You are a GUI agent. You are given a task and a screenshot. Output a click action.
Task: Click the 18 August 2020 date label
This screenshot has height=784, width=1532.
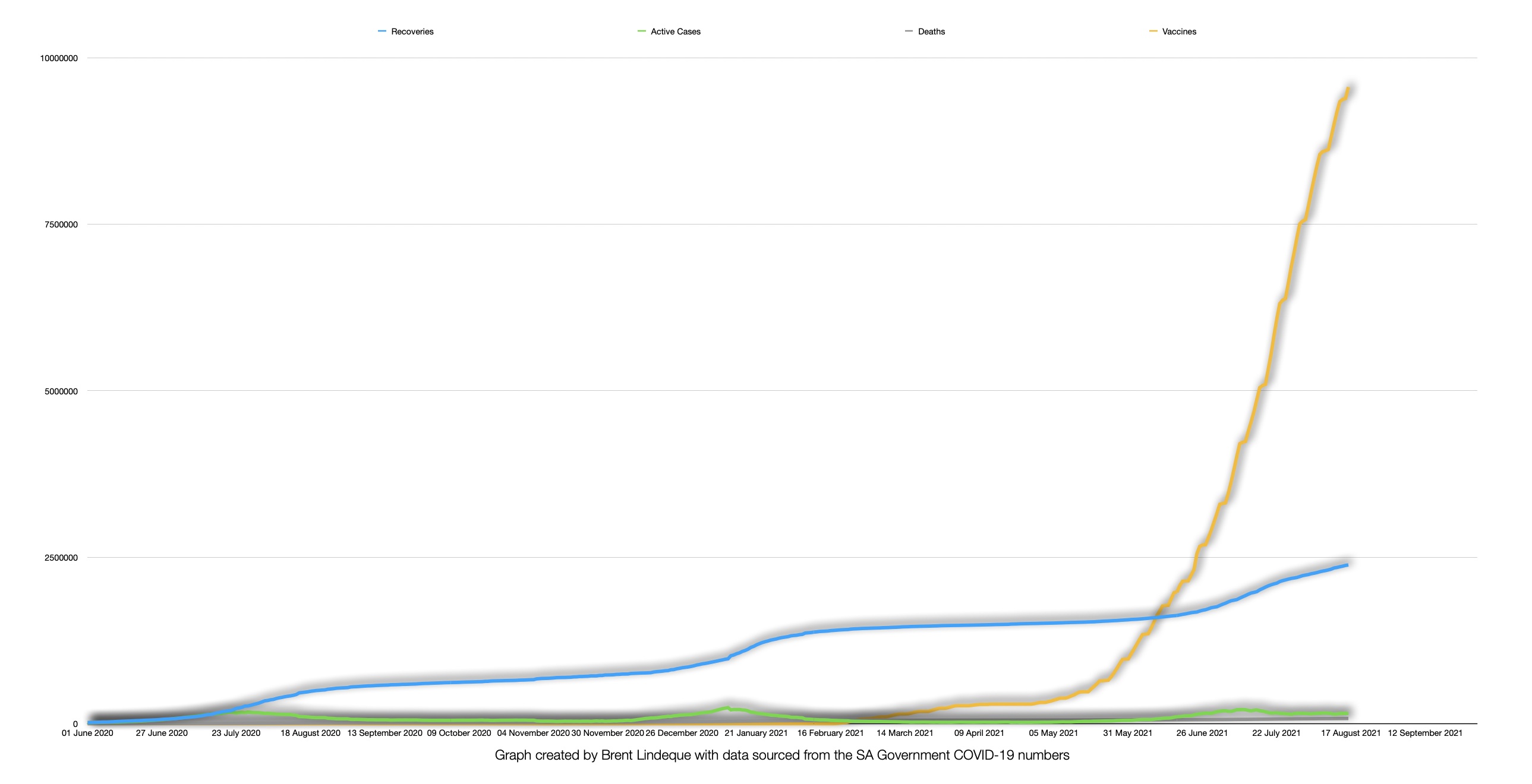pos(310,733)
